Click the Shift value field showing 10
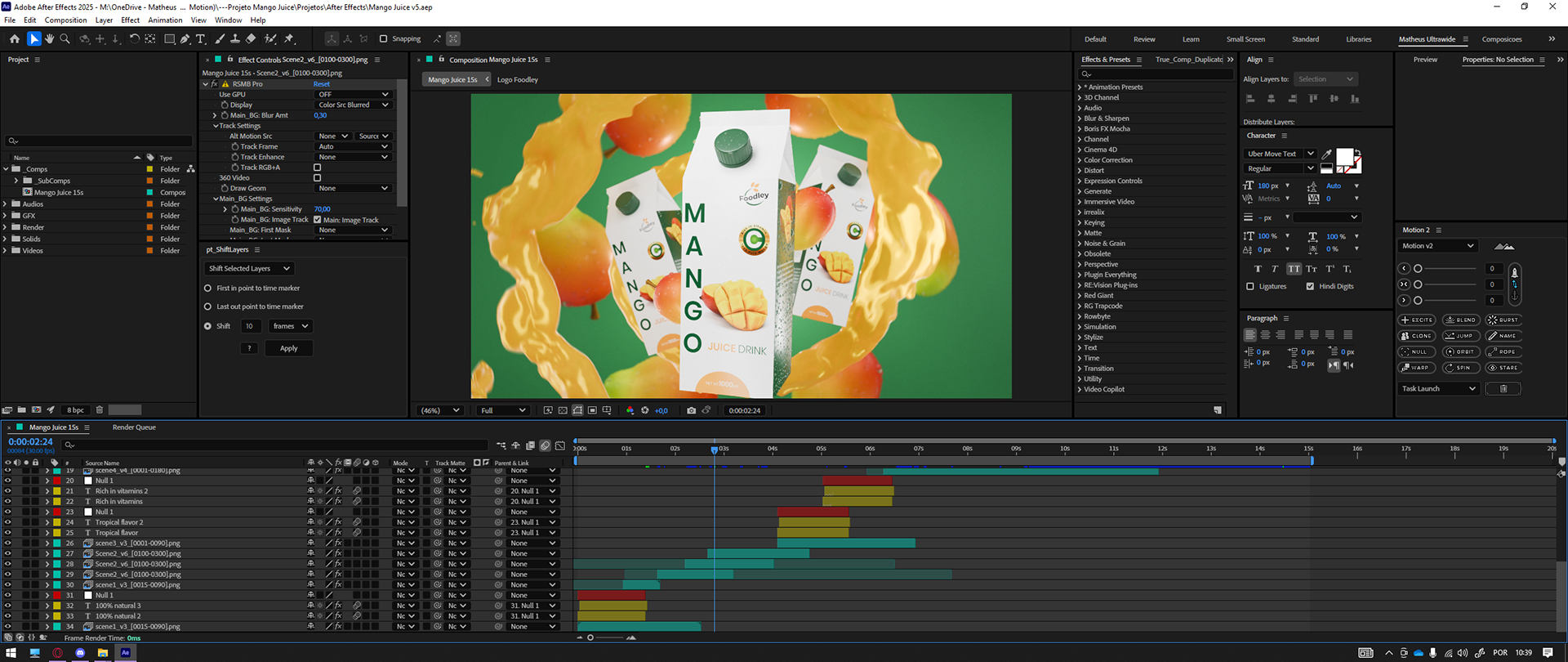This screenshot has height=662, width=1568. 251,326
